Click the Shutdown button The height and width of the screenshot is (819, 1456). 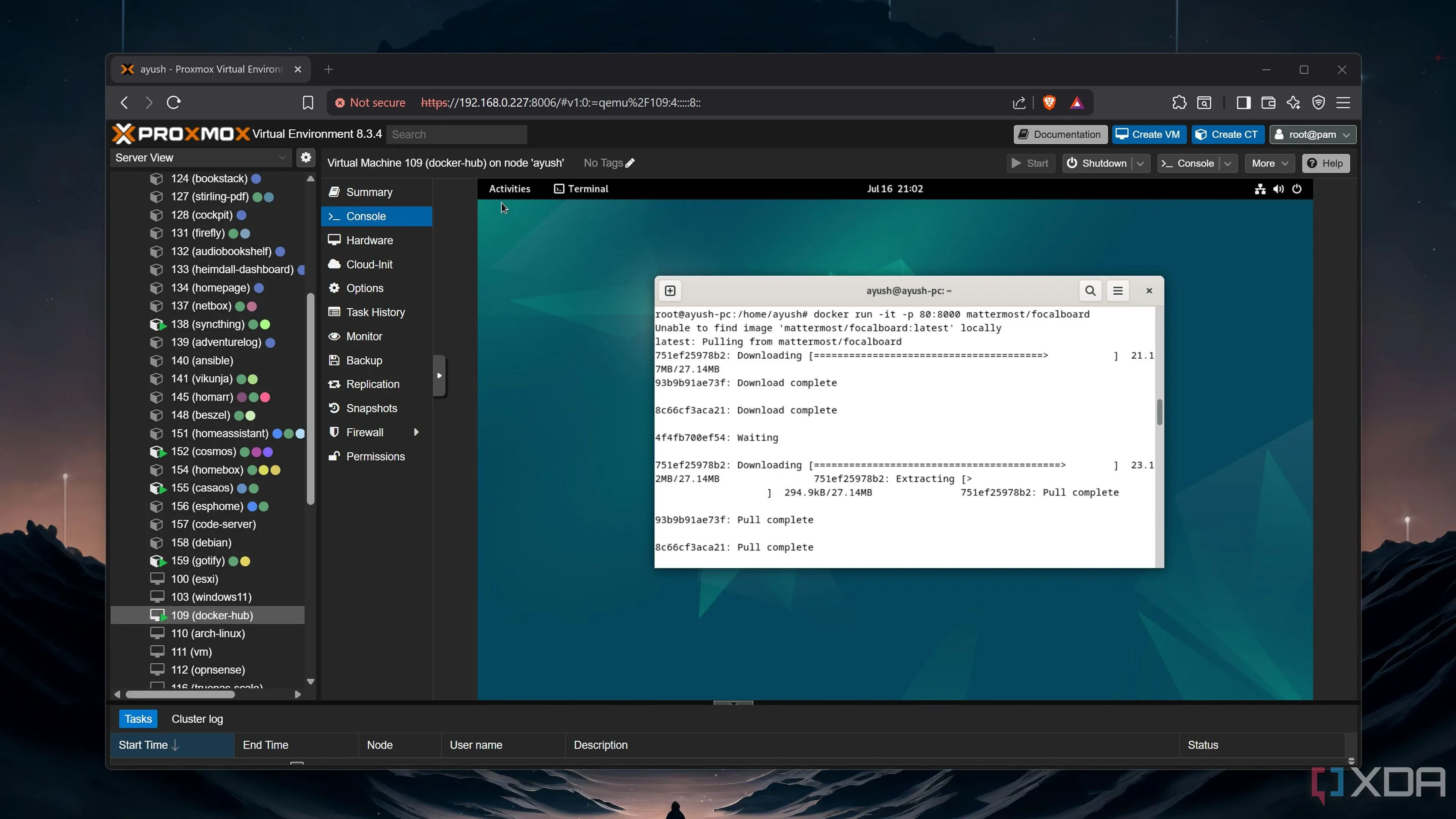coord(1097,163)
